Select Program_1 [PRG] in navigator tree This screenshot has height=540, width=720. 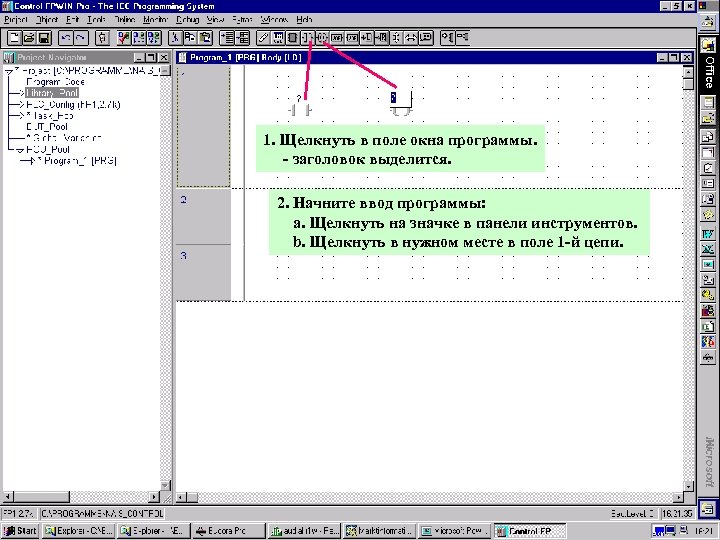(77, 161)
